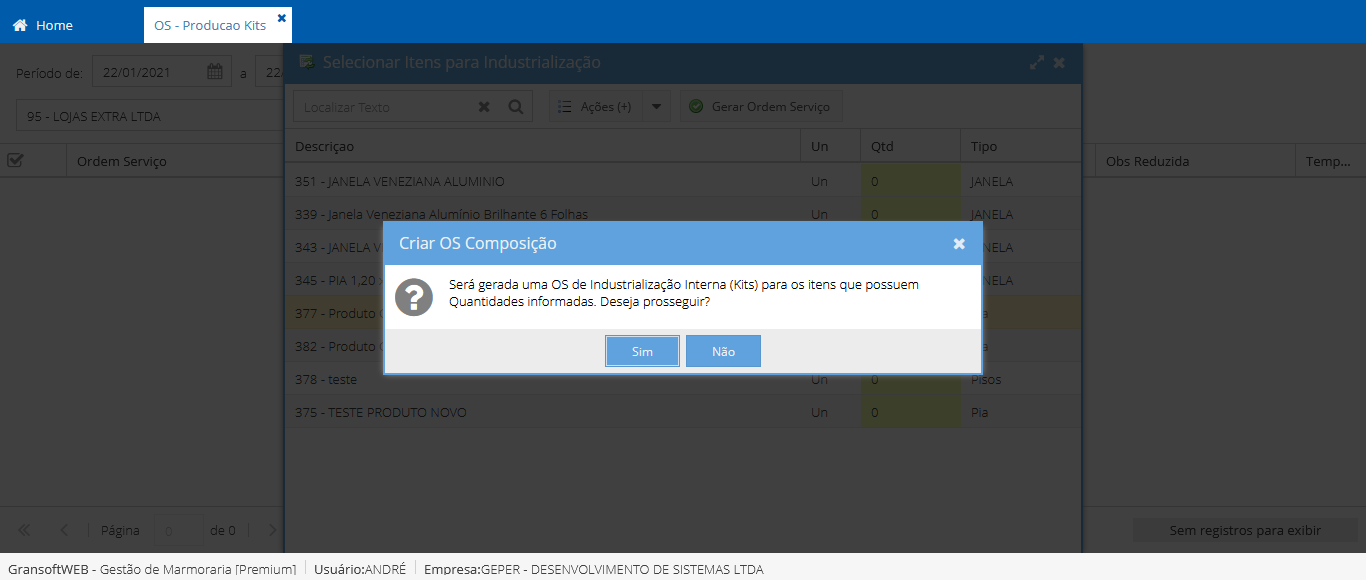Expand the Ações dropdown arrow
The width and height of the screenshot is (1366, 580).
(657, 107)
